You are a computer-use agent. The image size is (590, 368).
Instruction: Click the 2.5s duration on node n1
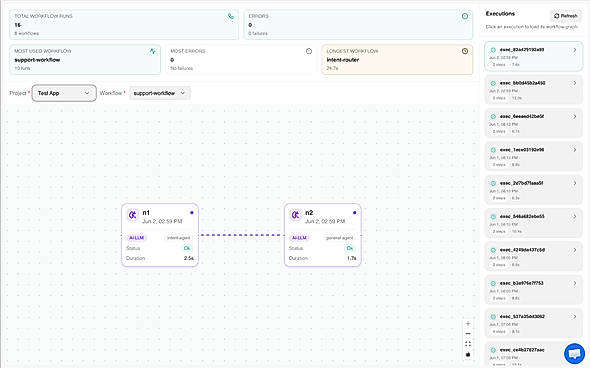(x=189, y=258)
